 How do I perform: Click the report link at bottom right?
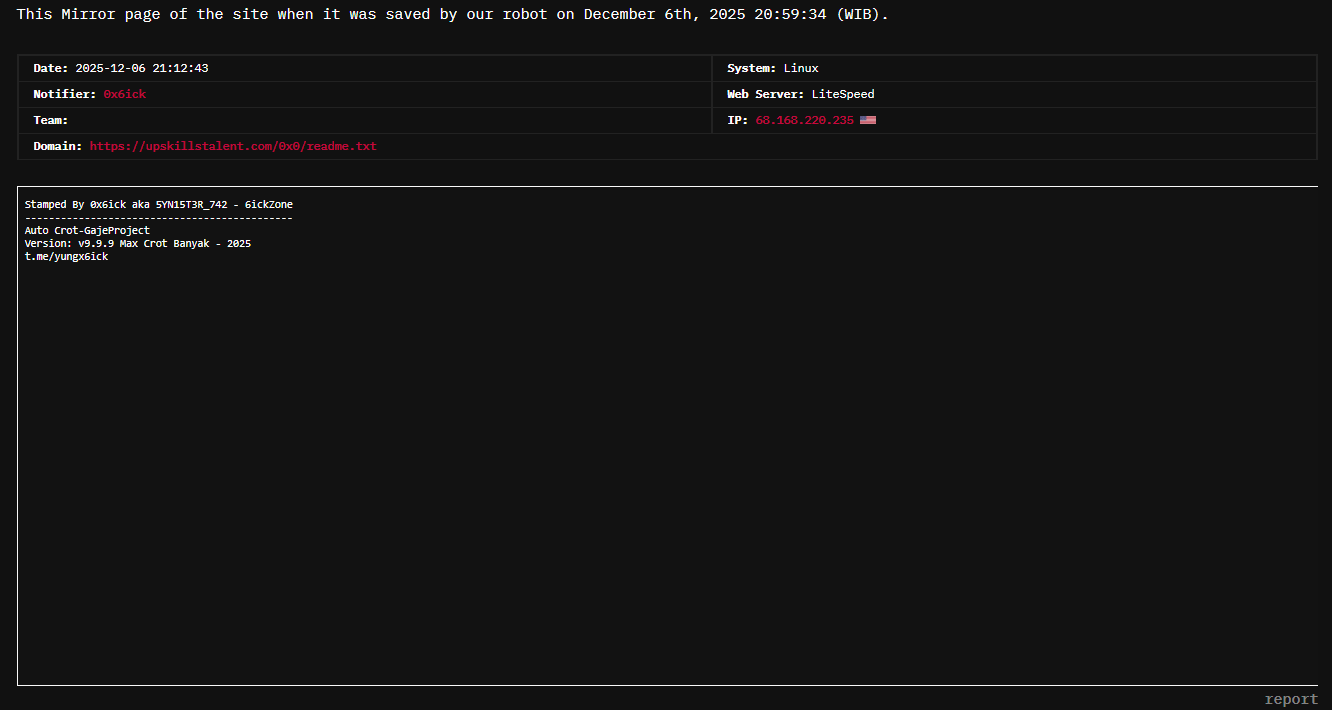coord(1290,699)
